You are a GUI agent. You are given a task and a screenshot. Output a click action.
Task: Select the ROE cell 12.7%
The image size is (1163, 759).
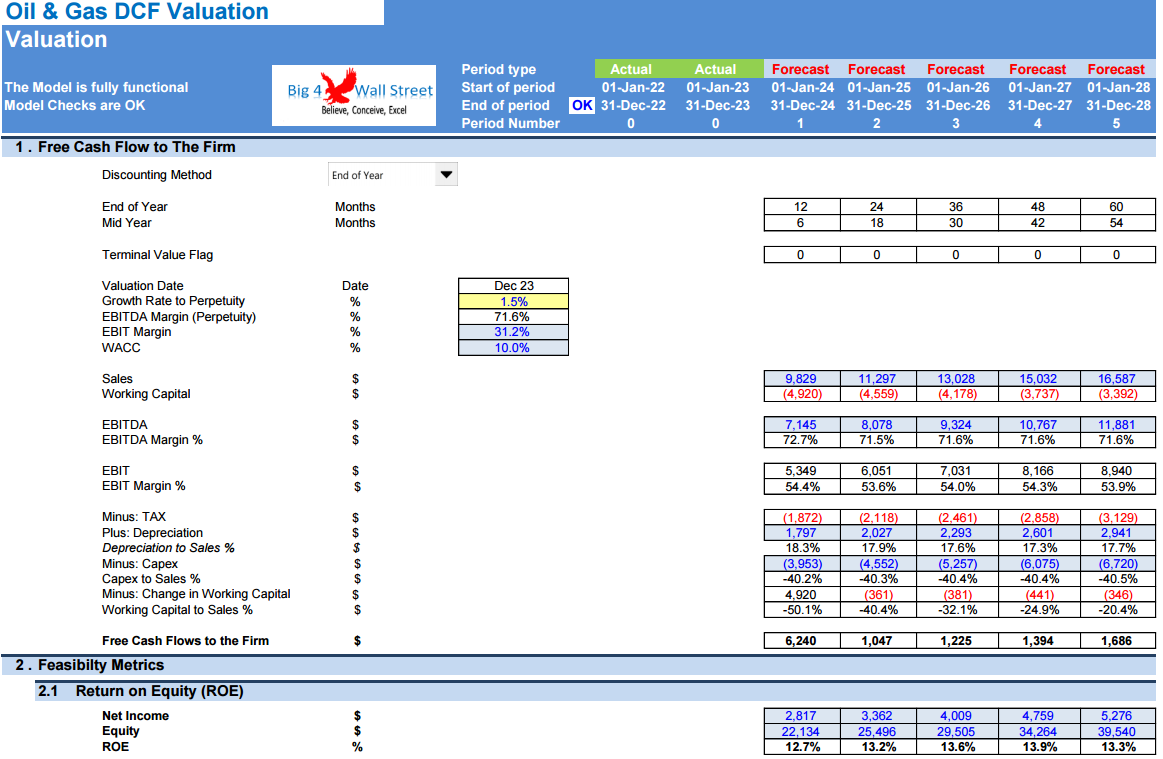click(802, 747)
